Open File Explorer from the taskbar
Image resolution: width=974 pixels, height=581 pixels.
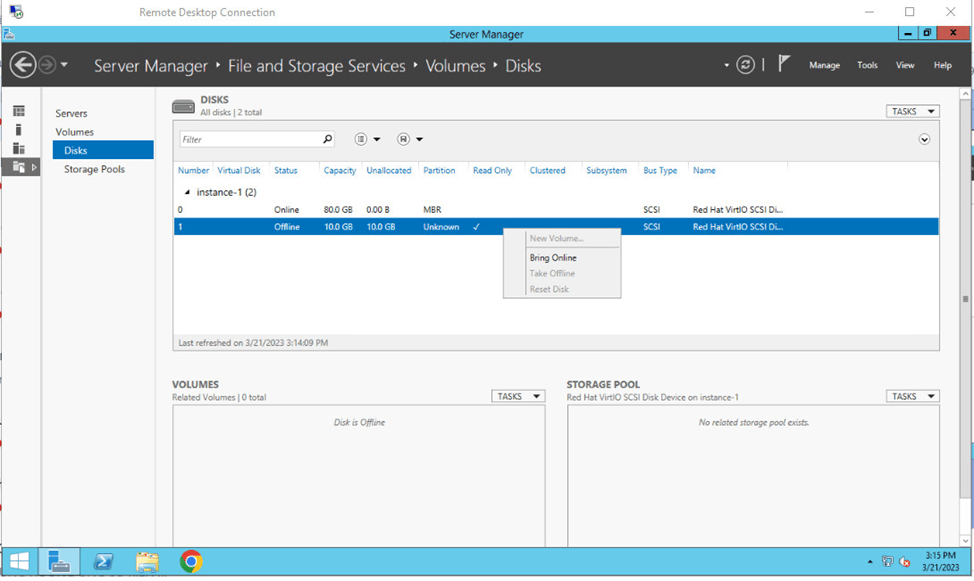[x=147, y=562]
